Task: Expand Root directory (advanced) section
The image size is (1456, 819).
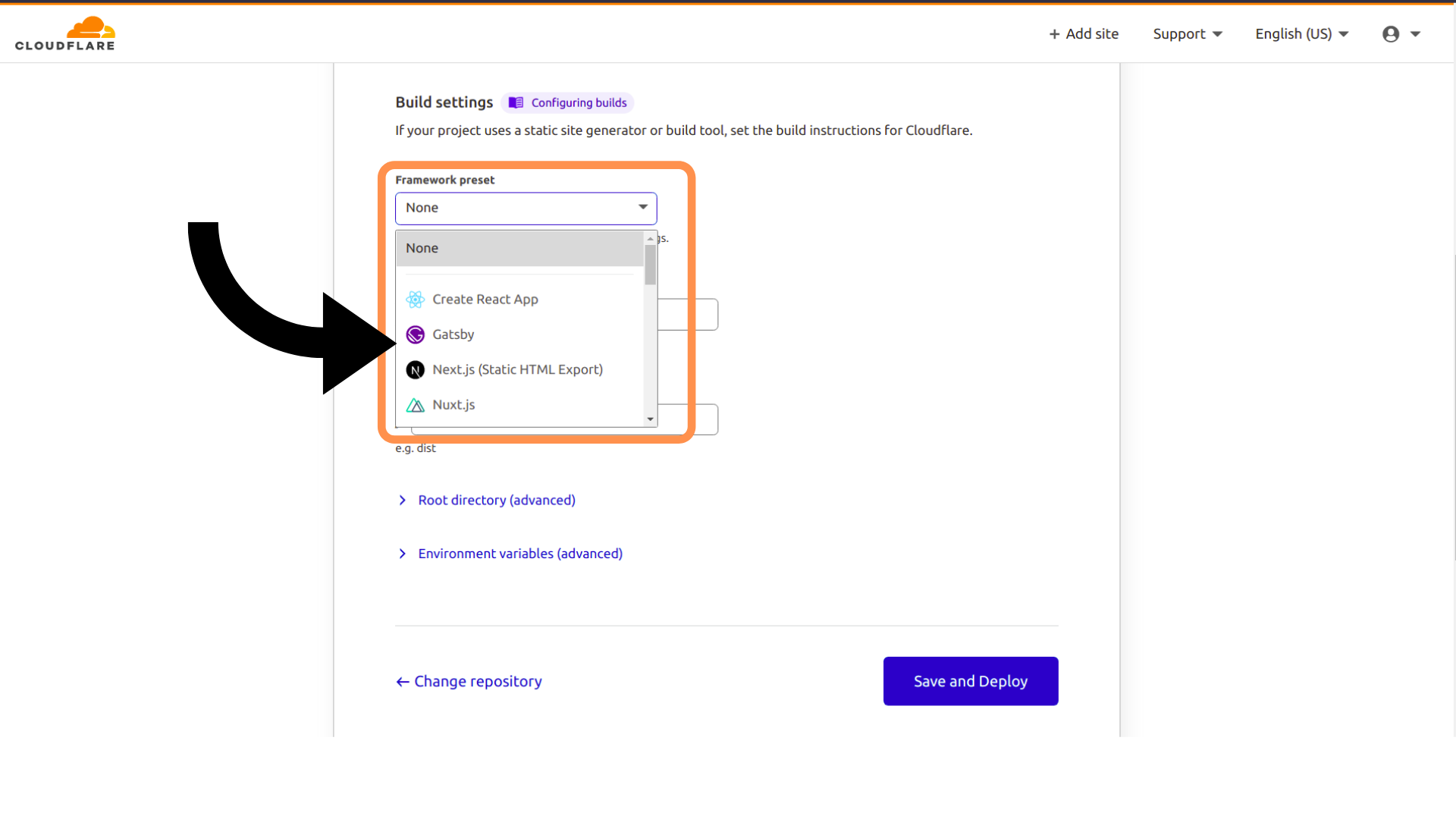Action: tap(496, 500)
